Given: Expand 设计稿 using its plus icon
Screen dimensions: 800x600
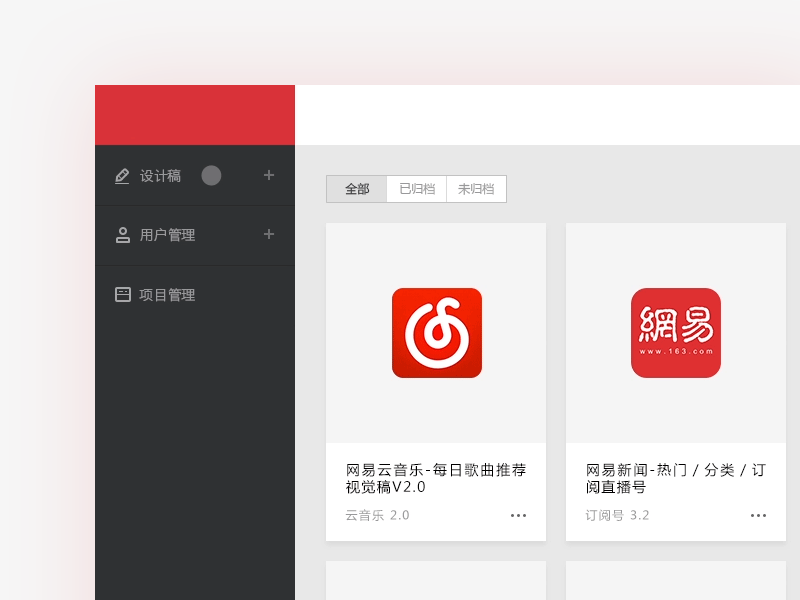Looking at the screenshot, I should [268, 175].
